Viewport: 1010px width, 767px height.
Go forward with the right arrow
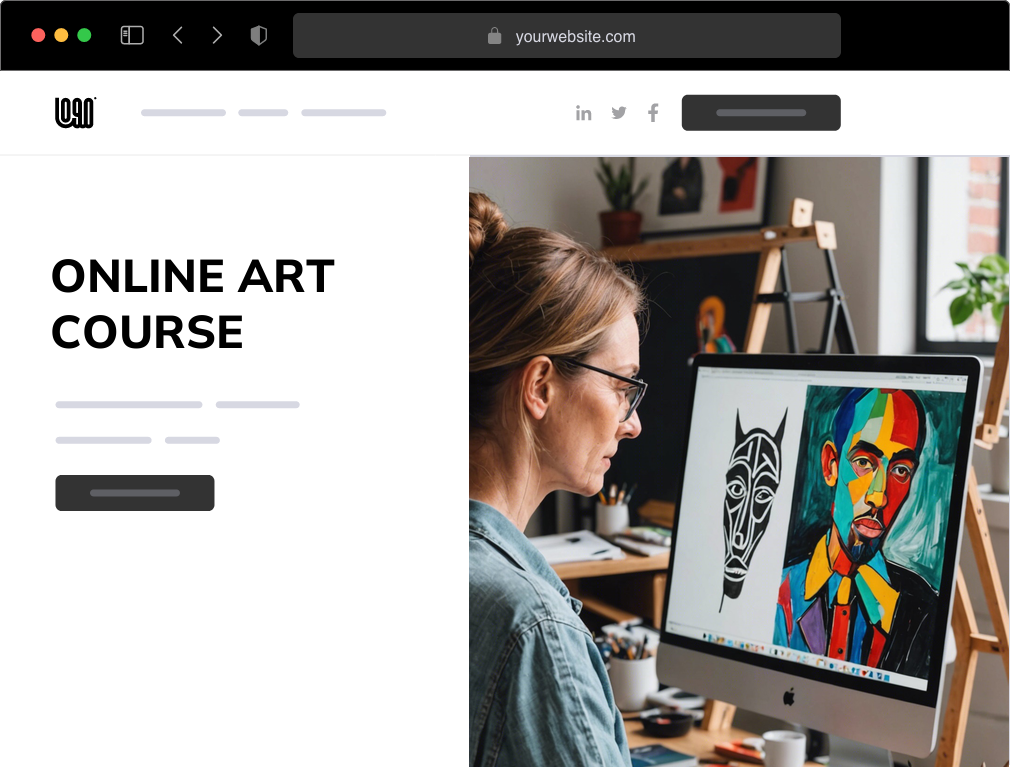[x=217, y=35]
